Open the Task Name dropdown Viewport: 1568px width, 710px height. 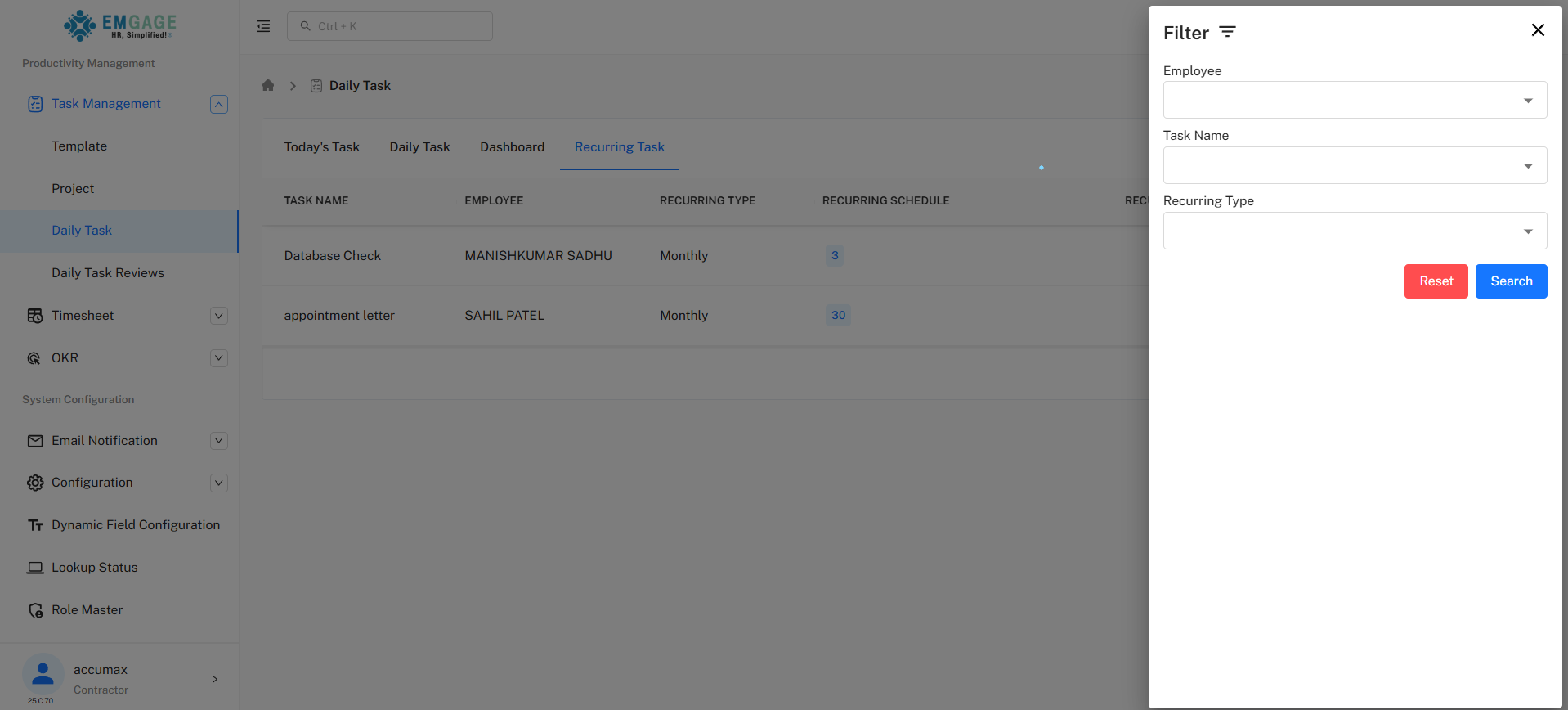pyautogui.click(x=1354, y=165)
